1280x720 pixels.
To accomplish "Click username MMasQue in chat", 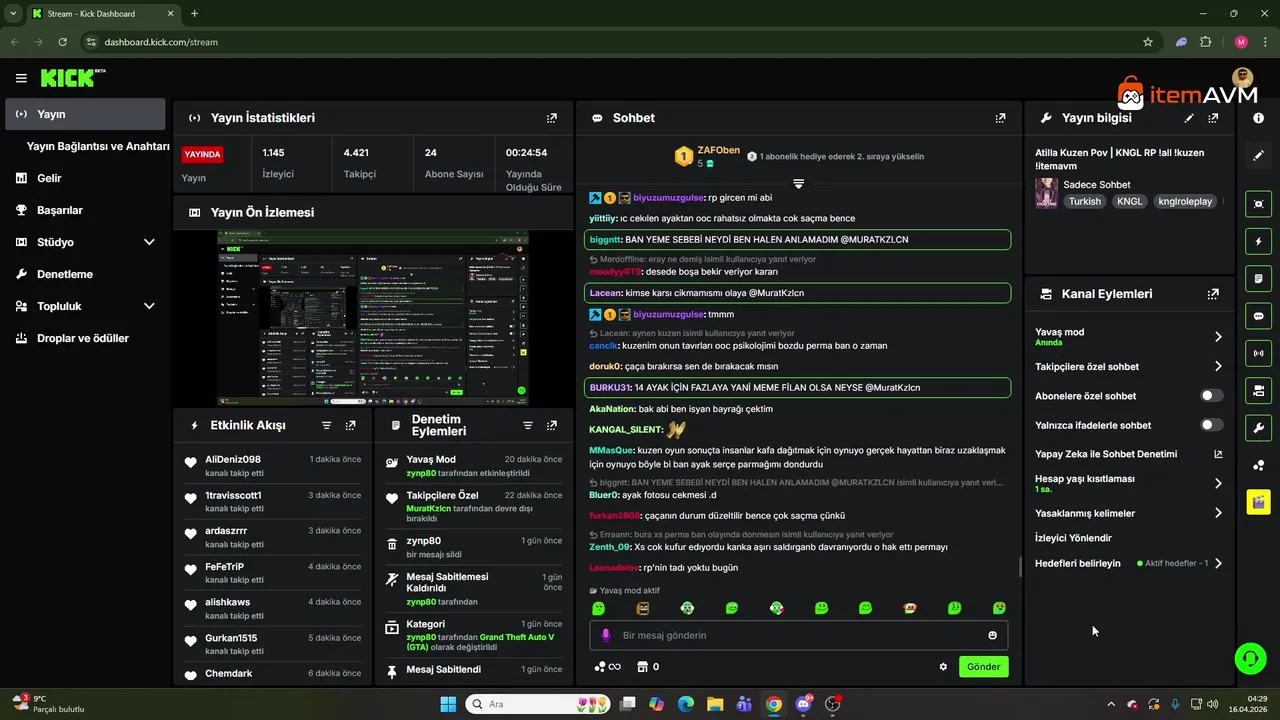I will click(x=611, y=451).
